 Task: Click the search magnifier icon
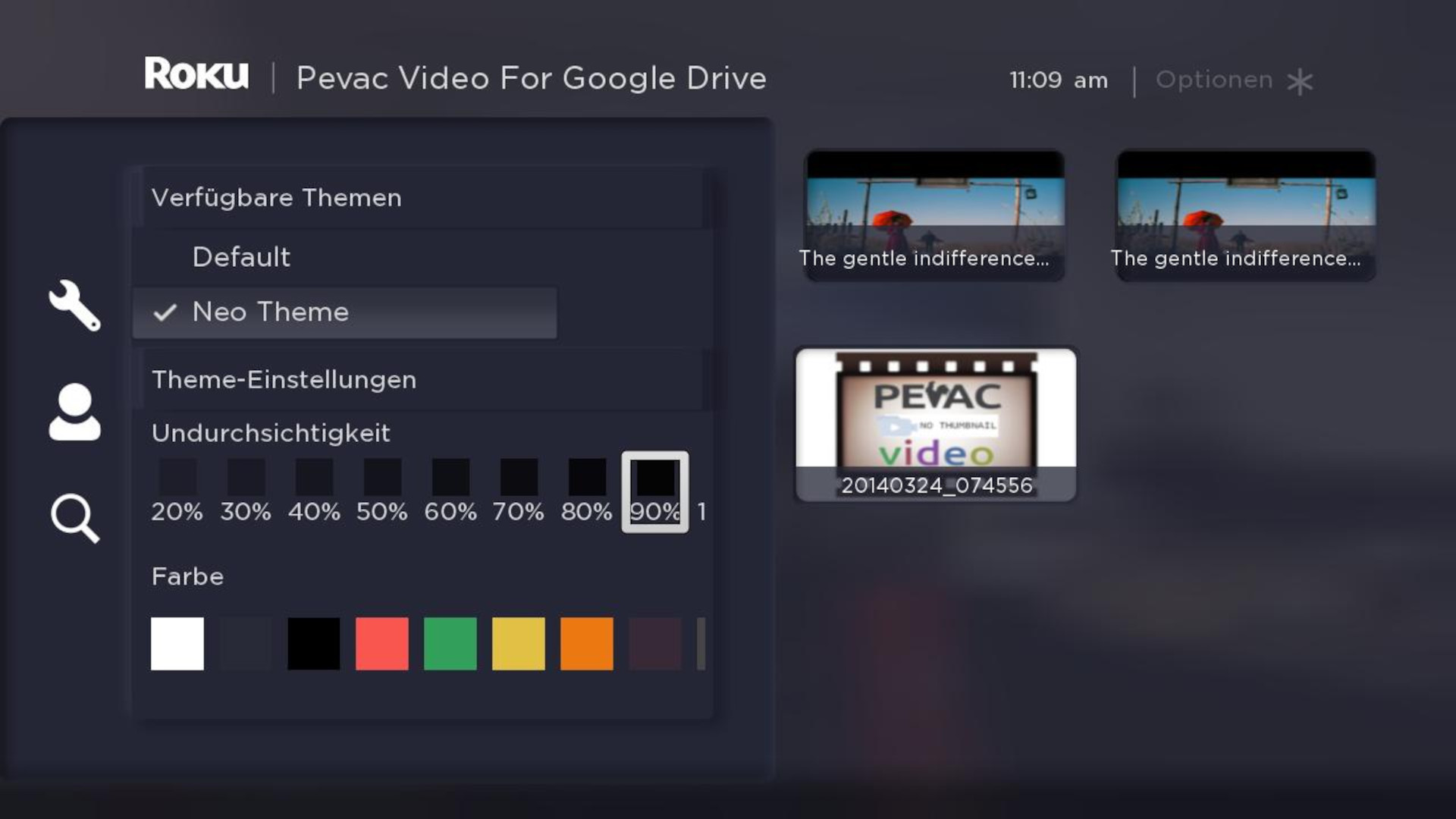tap(74, 519)
